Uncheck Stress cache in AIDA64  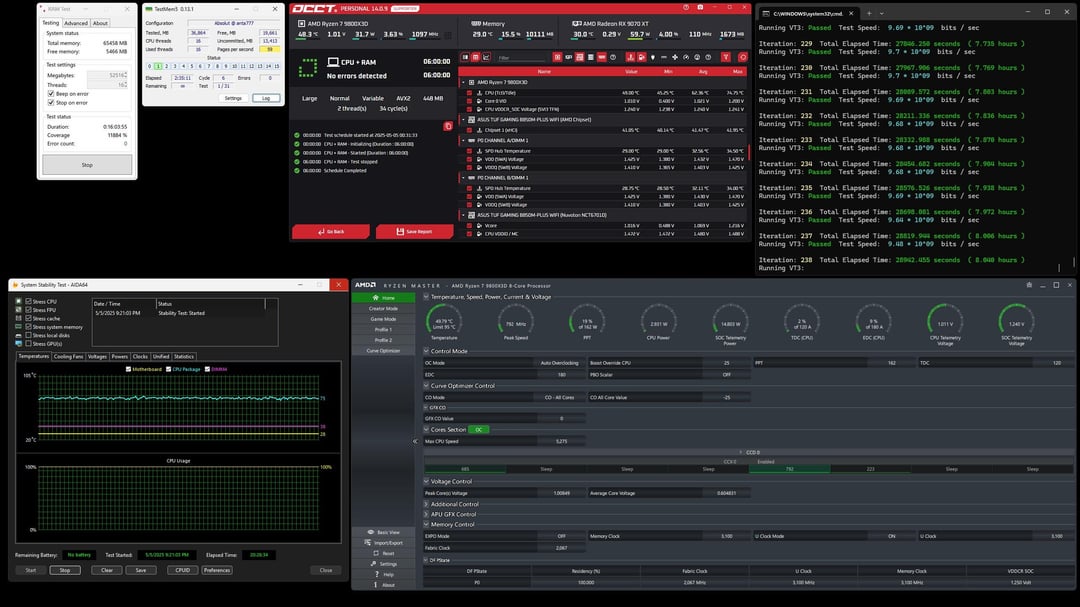(x=28, y=318)
